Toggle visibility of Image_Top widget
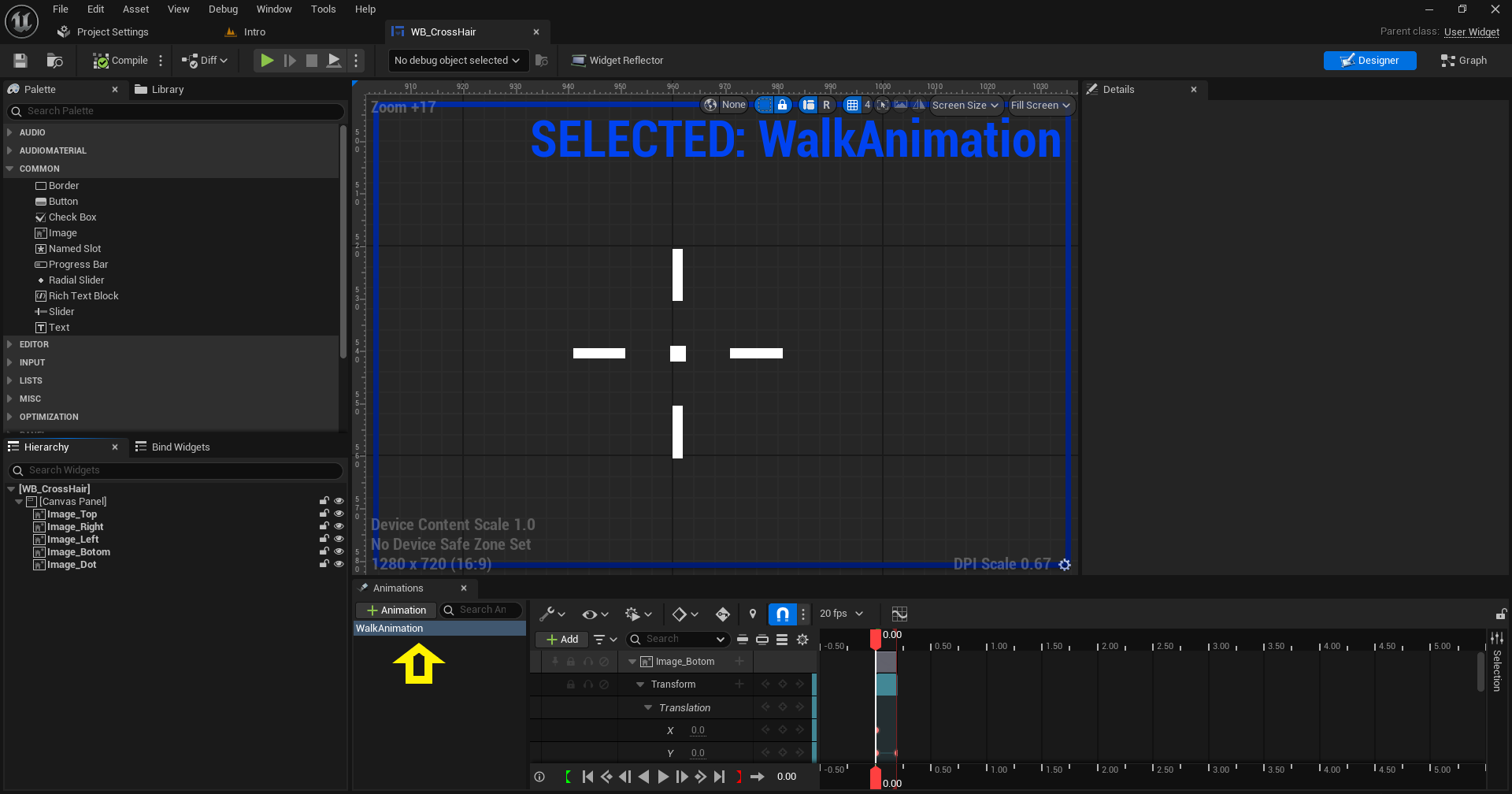The height and width of the screenshot is (794, 1512). click(x=339, y=514)
